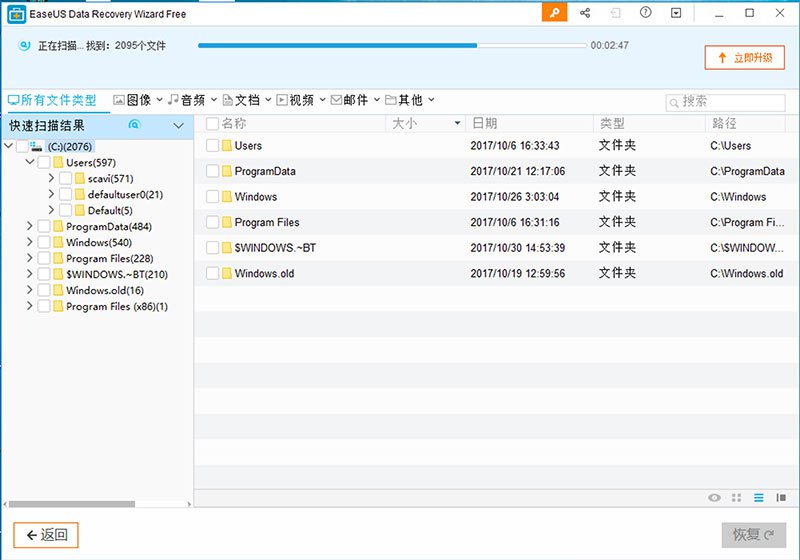Open the 文档 file type filter
Screen dimensions: 800x560
click(x=247, y=100)
